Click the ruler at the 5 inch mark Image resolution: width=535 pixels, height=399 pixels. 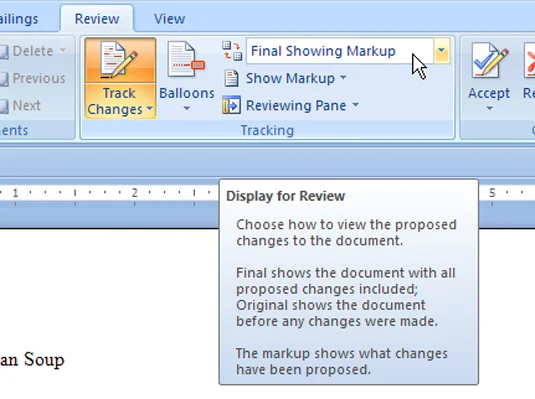pyautogui.click(x=492, y=193)
